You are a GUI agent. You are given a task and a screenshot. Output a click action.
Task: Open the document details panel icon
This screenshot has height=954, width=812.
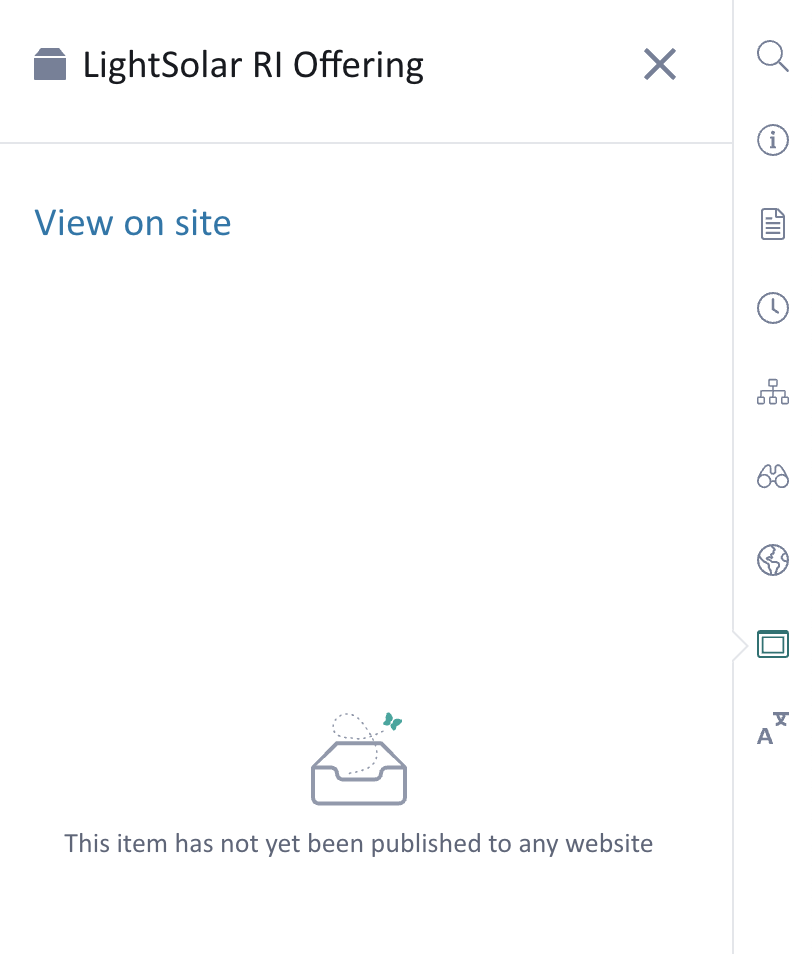click(772, 224)
